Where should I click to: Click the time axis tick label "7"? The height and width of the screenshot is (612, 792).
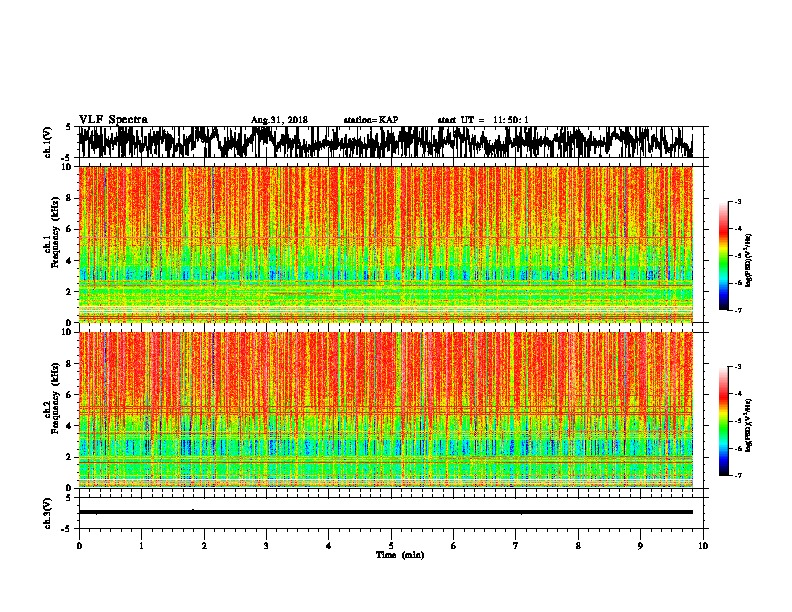516,546
